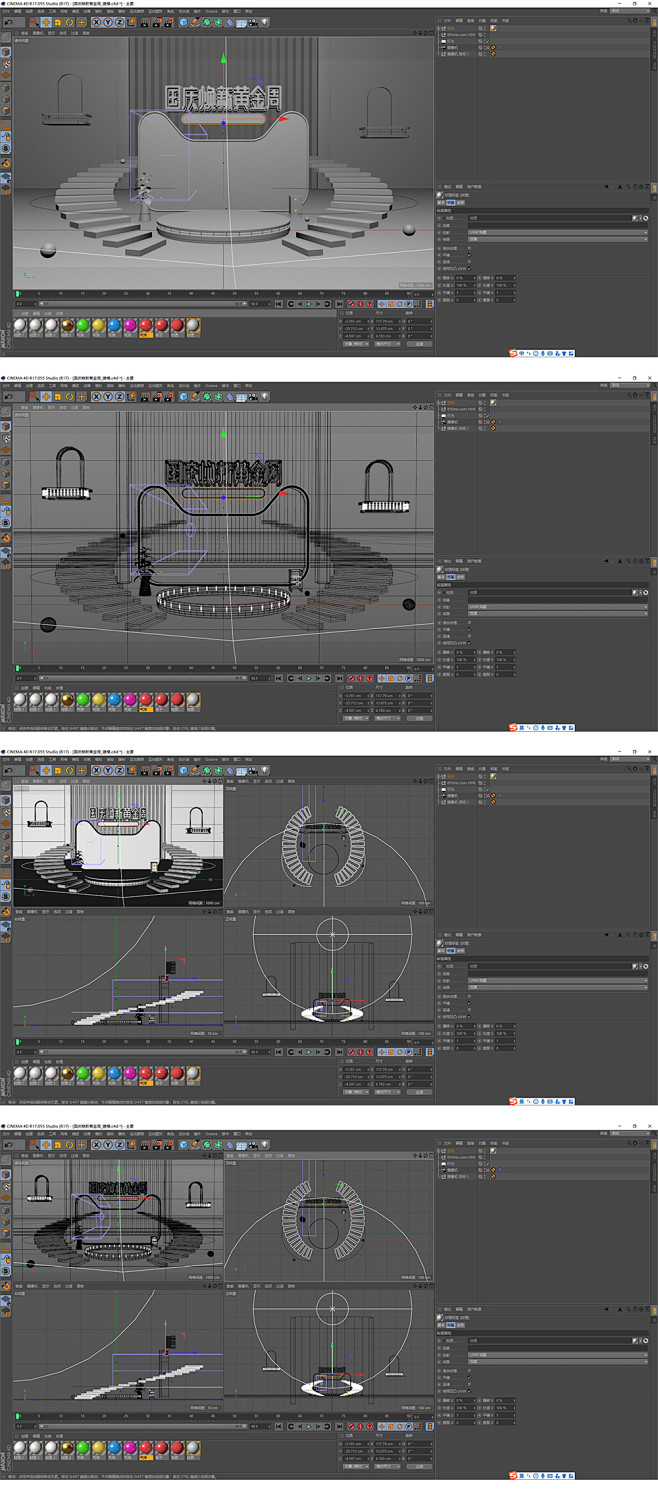The width and height of the screenshot is (658, 1493).
Task: Open Octane menu in shaded single-view window
Action: [x=211, y=12]
